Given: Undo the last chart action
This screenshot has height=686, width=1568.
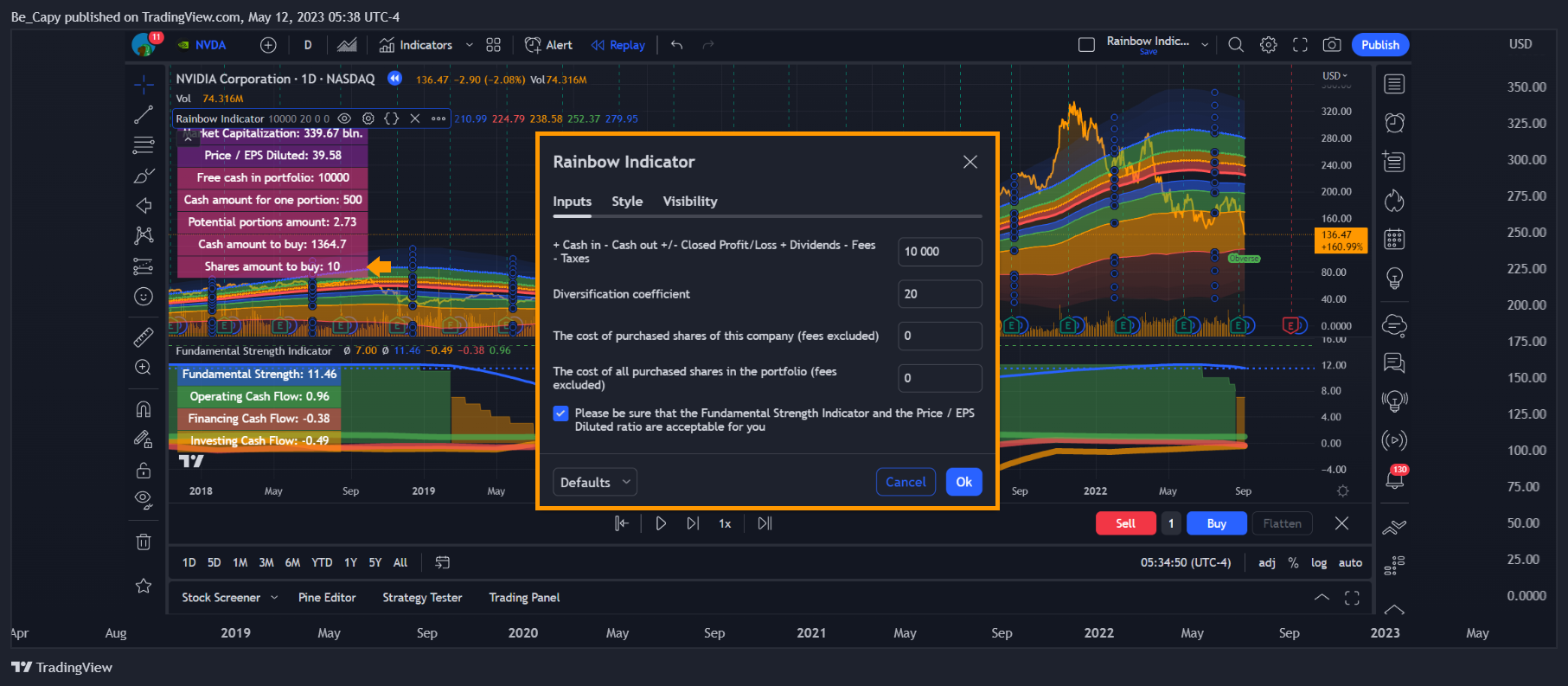Looking at the screenshot, I should coord(676,45).
